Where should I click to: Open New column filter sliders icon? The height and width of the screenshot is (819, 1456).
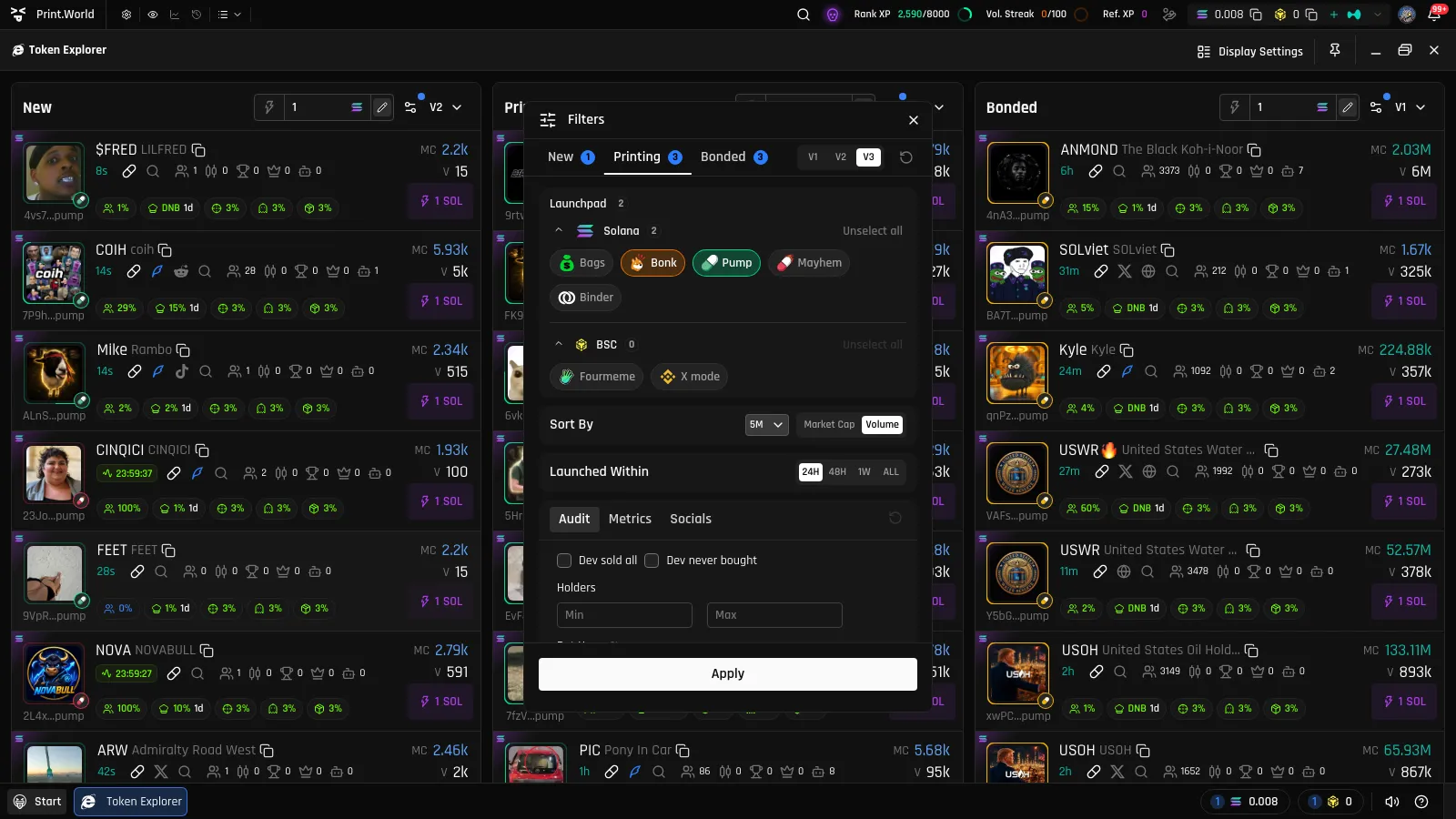(x=410, y=107)
